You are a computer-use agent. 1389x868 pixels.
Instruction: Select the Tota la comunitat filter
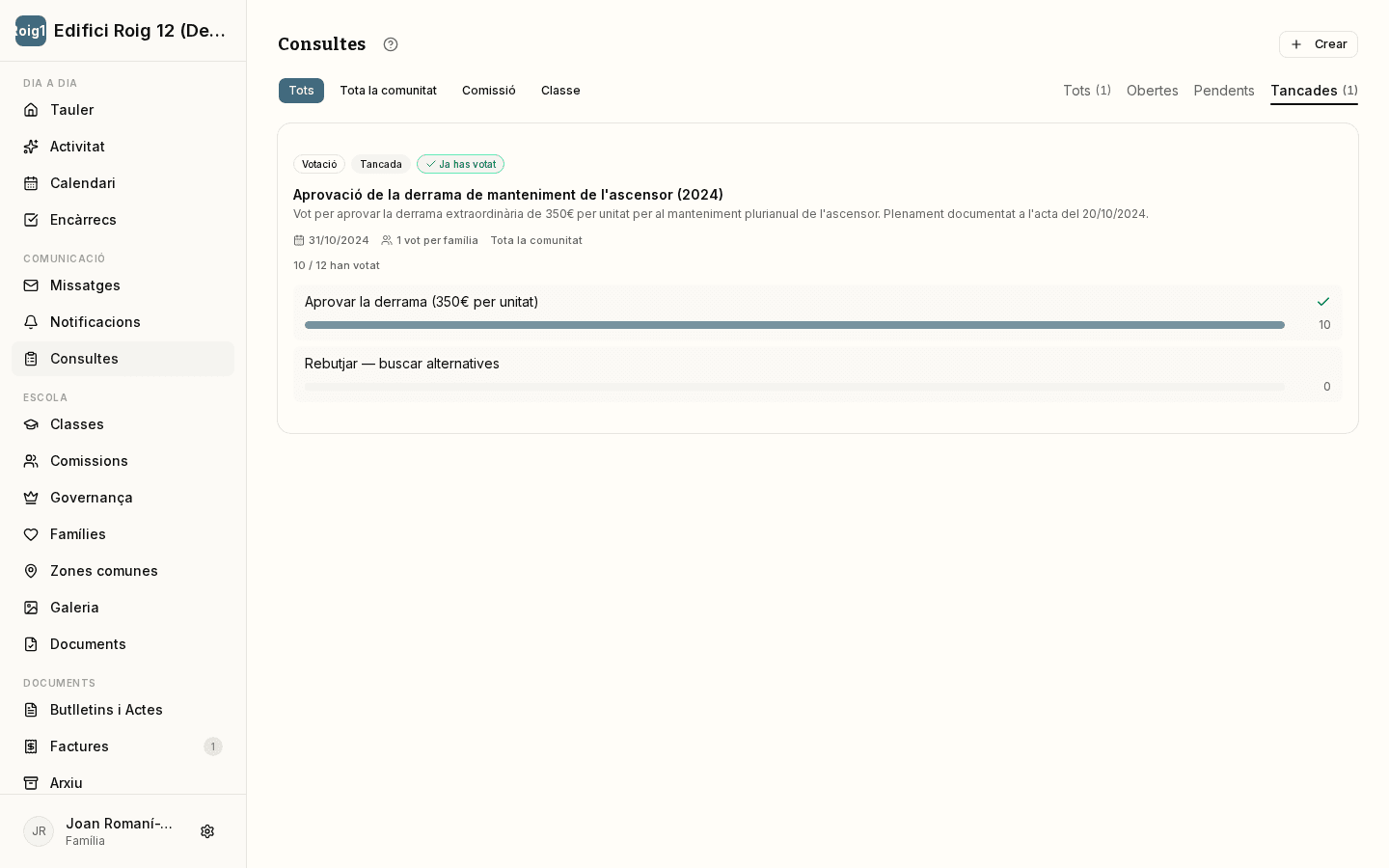click(388, 91)
